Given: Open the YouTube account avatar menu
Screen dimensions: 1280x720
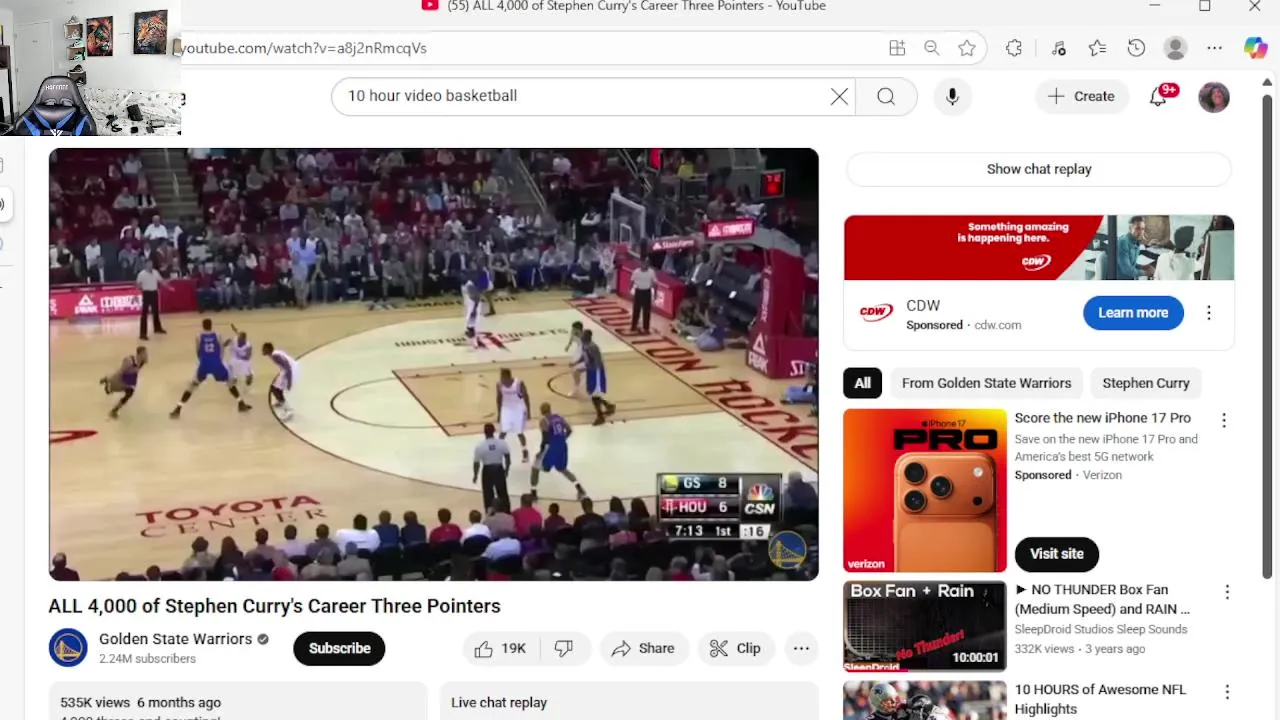Looking at the screenshot, I should (1213, 97).
